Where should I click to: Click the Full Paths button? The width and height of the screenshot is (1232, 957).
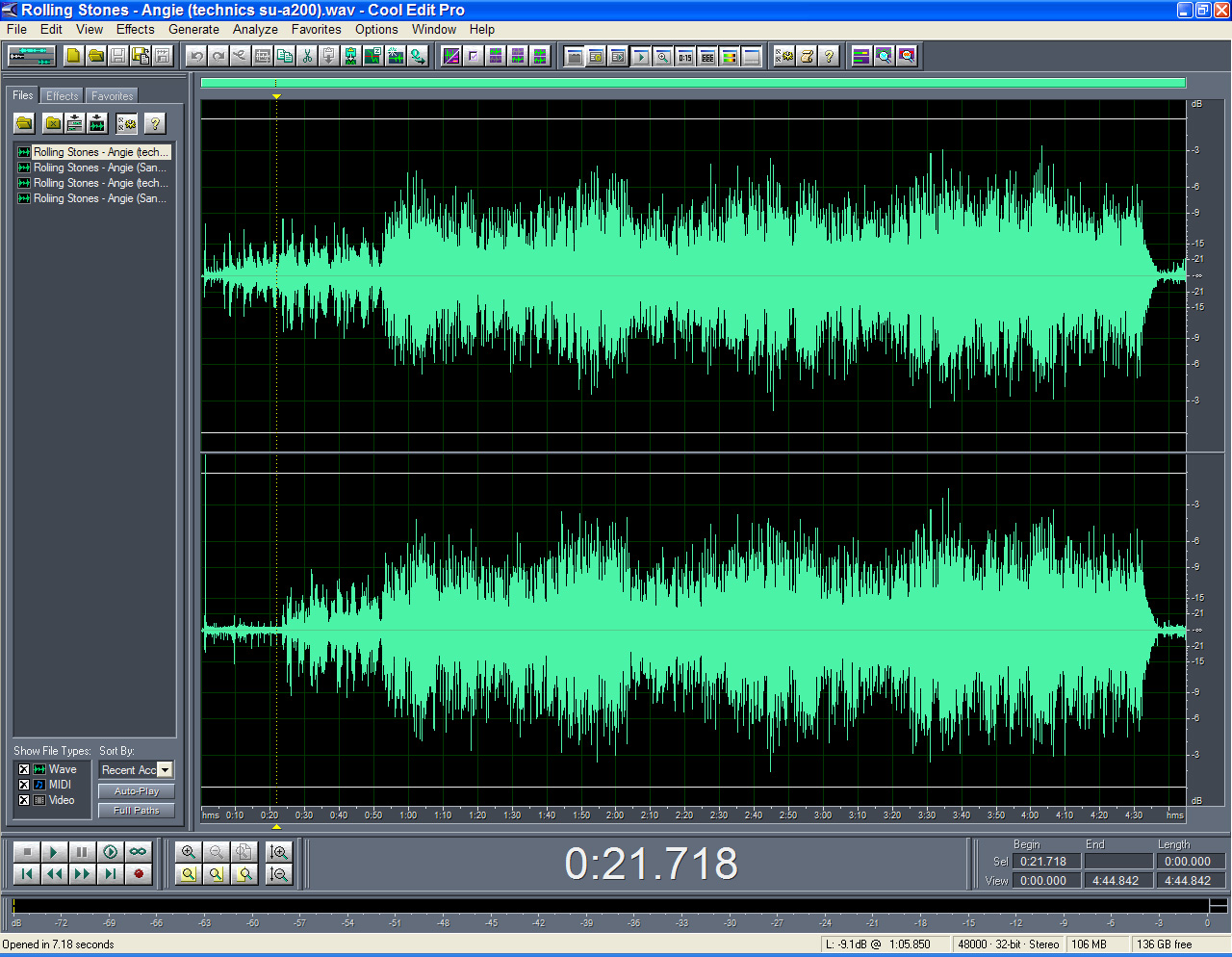(137, 811)
